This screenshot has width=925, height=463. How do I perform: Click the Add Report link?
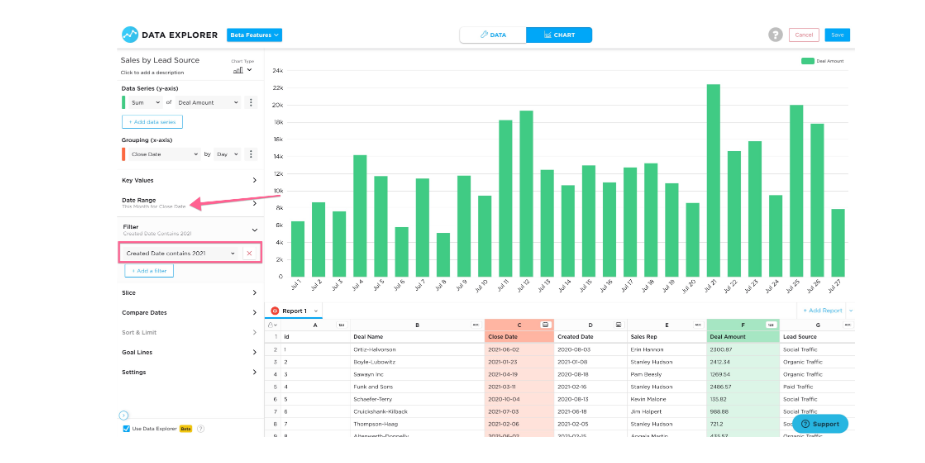coord(822,311)
